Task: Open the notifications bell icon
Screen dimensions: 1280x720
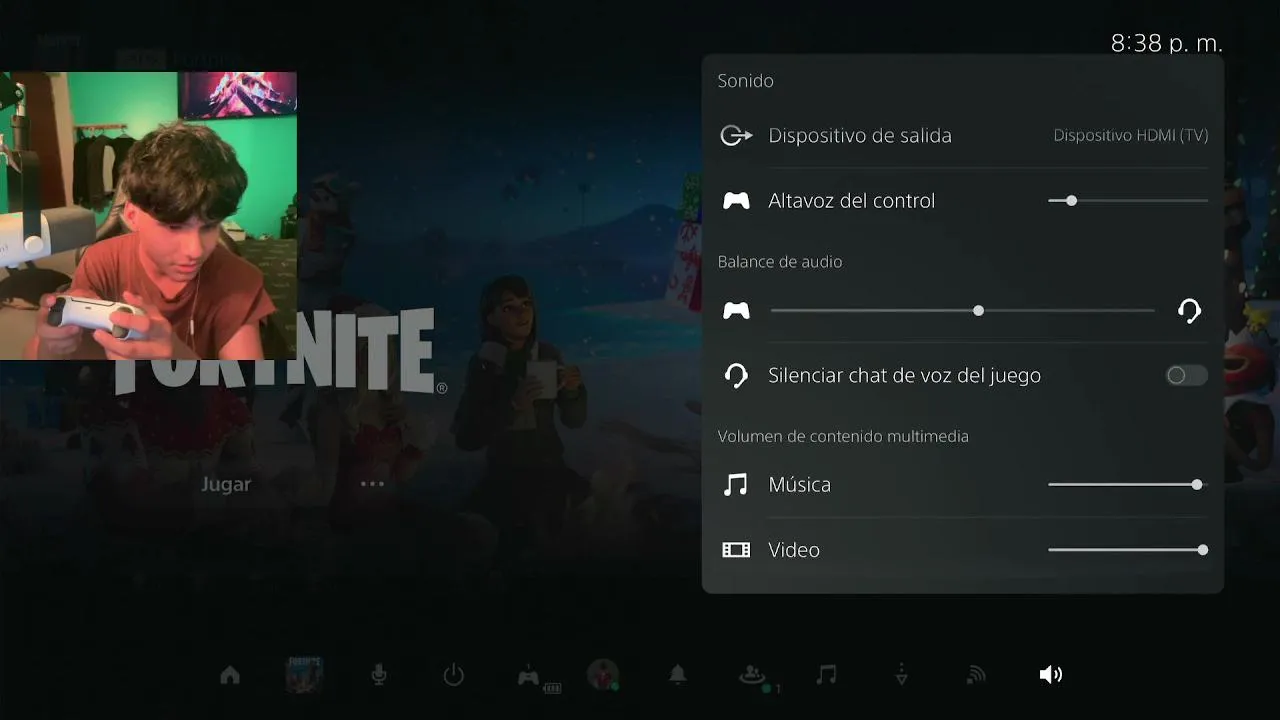Action: coord(677,675)
